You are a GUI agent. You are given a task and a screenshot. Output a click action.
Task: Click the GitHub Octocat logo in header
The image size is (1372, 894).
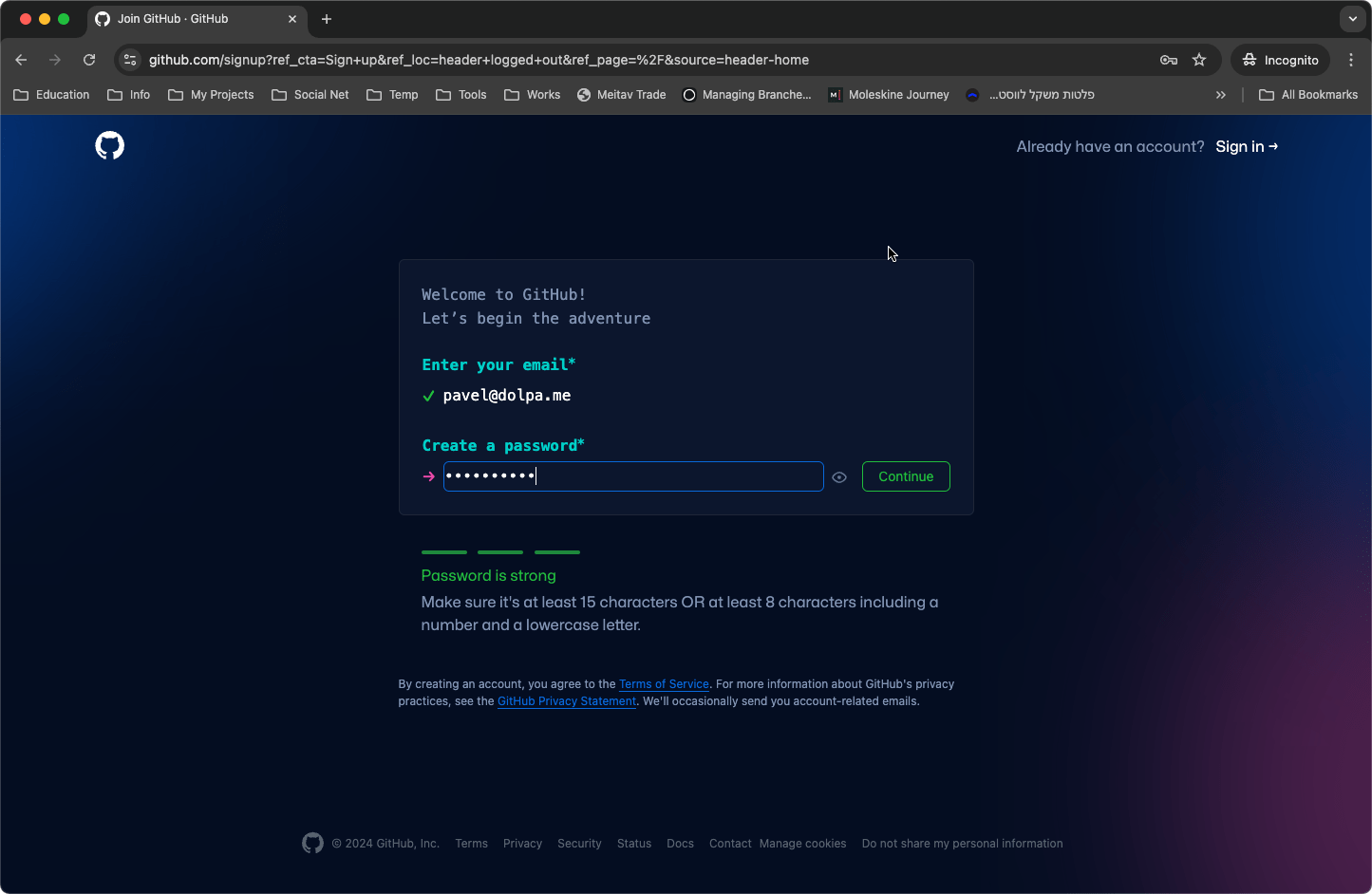[110, 146]
